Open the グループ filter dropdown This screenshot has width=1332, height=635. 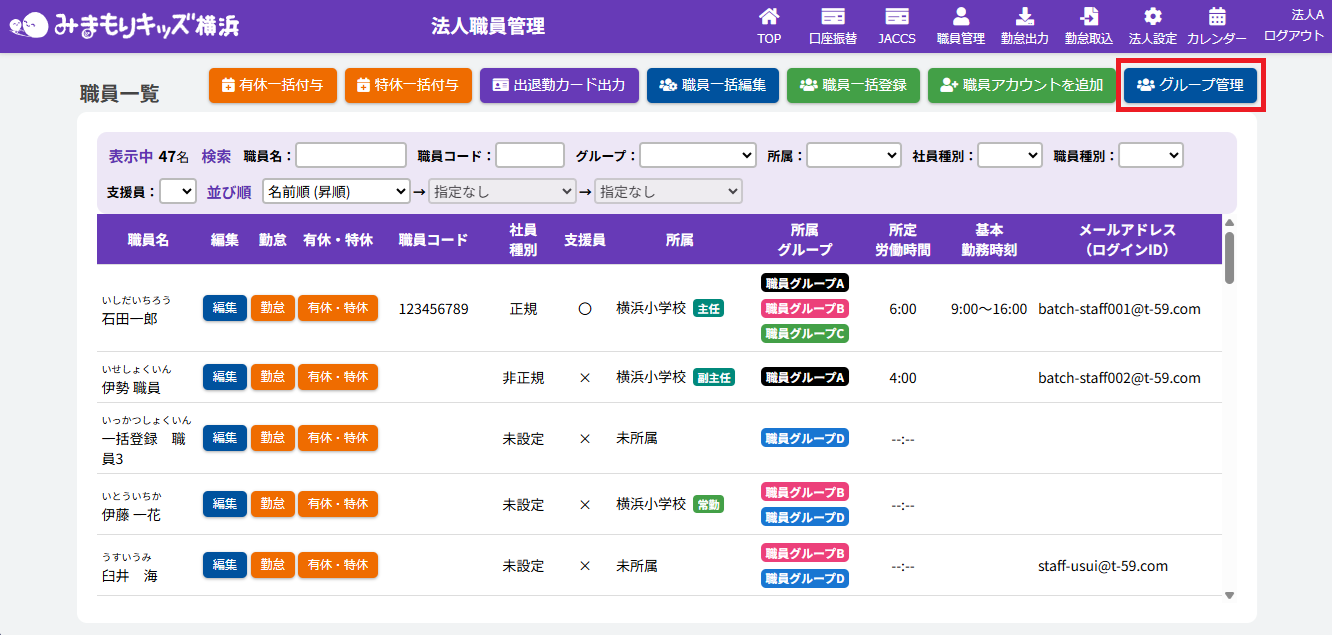pos(698,155)
